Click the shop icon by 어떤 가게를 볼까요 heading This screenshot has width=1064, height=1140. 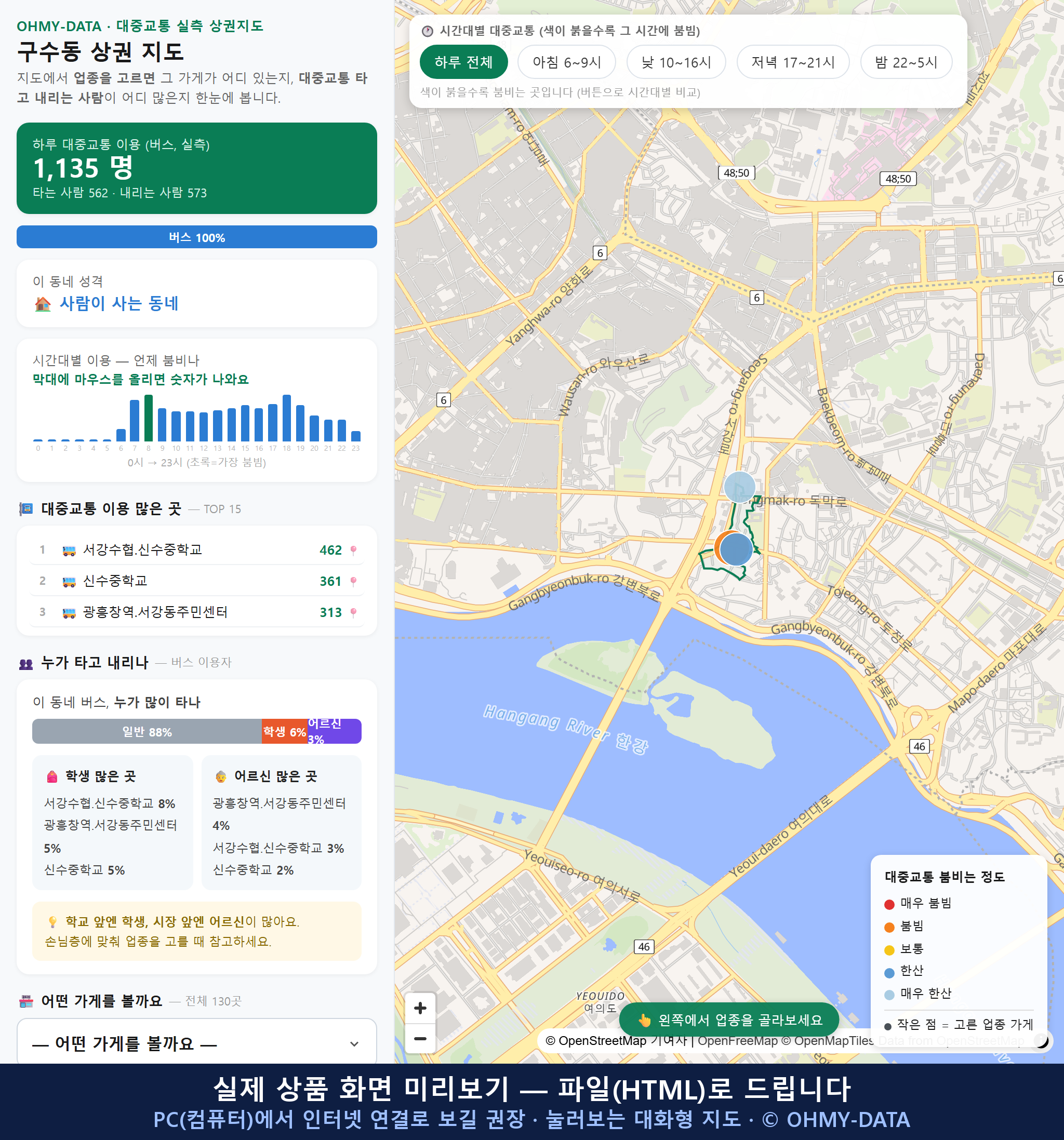(26, 1001)
